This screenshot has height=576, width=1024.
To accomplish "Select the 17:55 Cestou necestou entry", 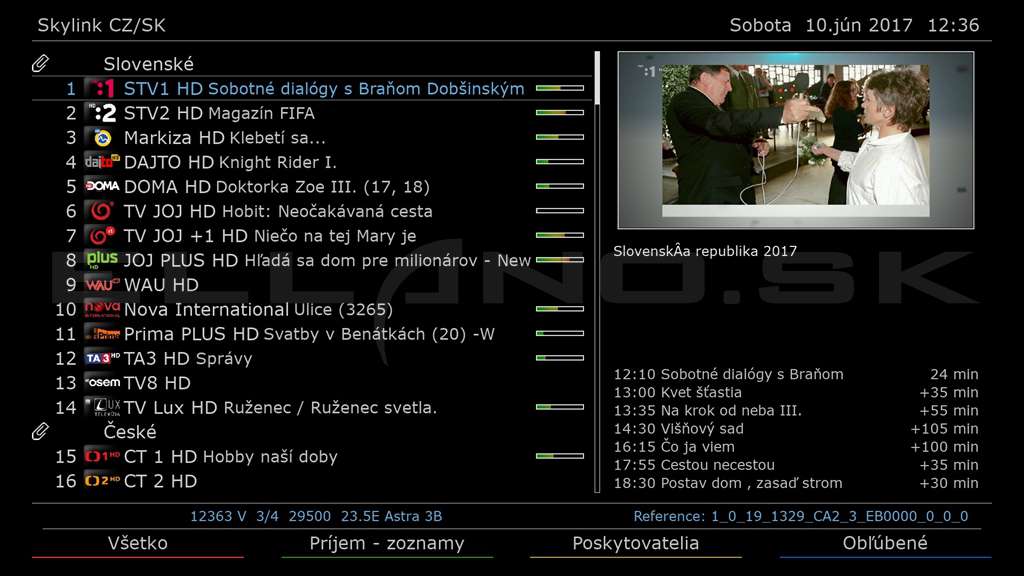I will pos(795,465).
